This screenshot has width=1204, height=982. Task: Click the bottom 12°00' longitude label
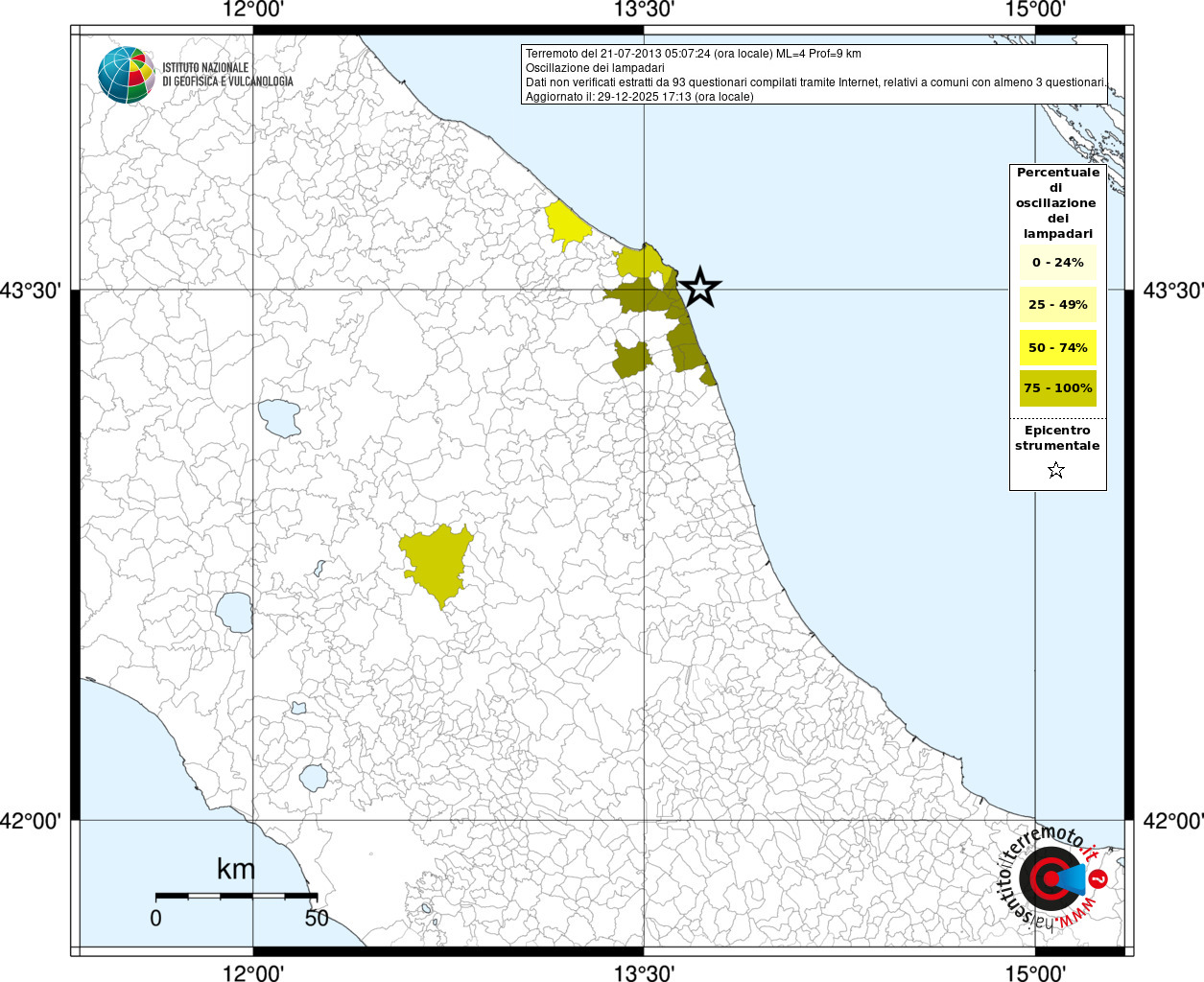click(x=253, y=972)
